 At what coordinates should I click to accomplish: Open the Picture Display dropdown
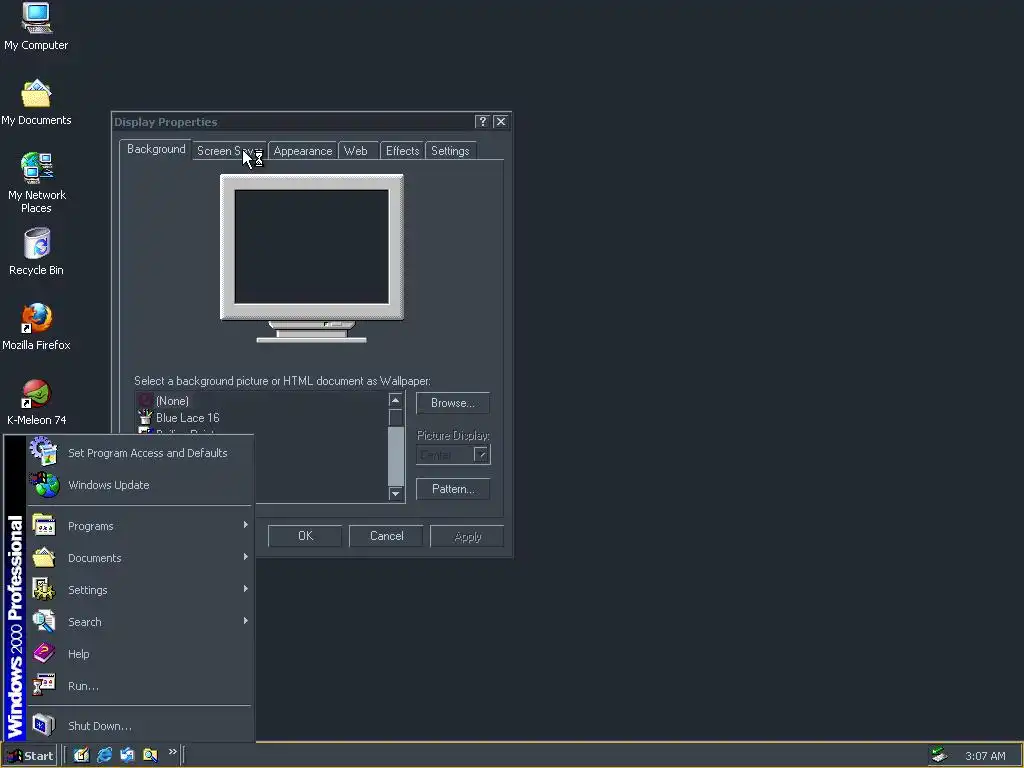(x=481, y=455)
